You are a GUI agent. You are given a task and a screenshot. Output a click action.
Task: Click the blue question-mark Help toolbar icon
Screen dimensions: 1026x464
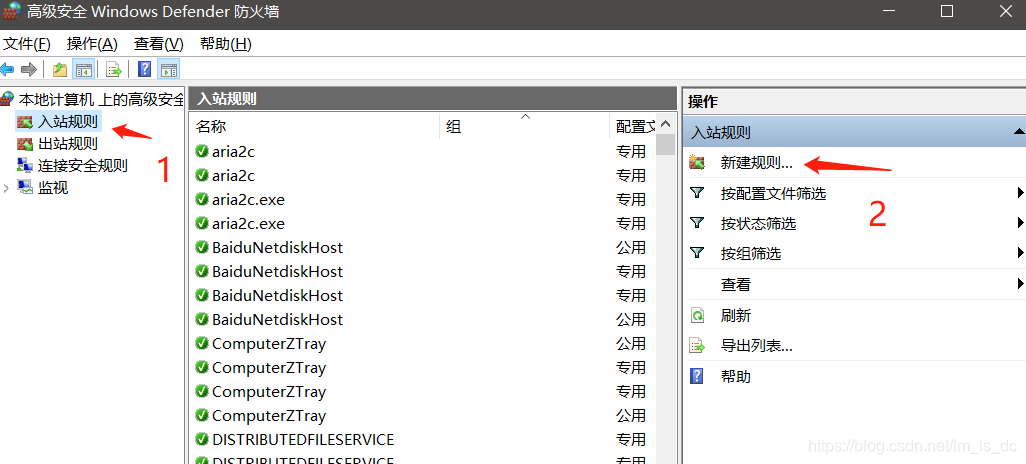145,69
